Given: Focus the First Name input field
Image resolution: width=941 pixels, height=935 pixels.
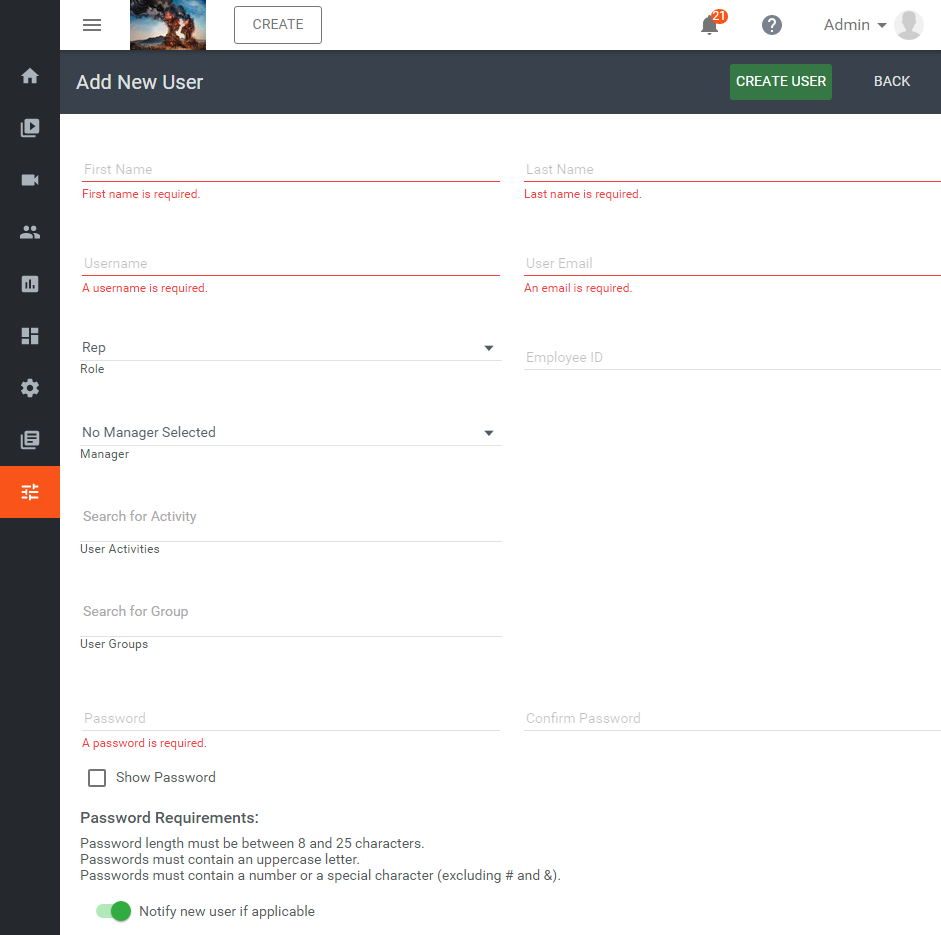Looking at the screenshot, I should click(290, 169).
